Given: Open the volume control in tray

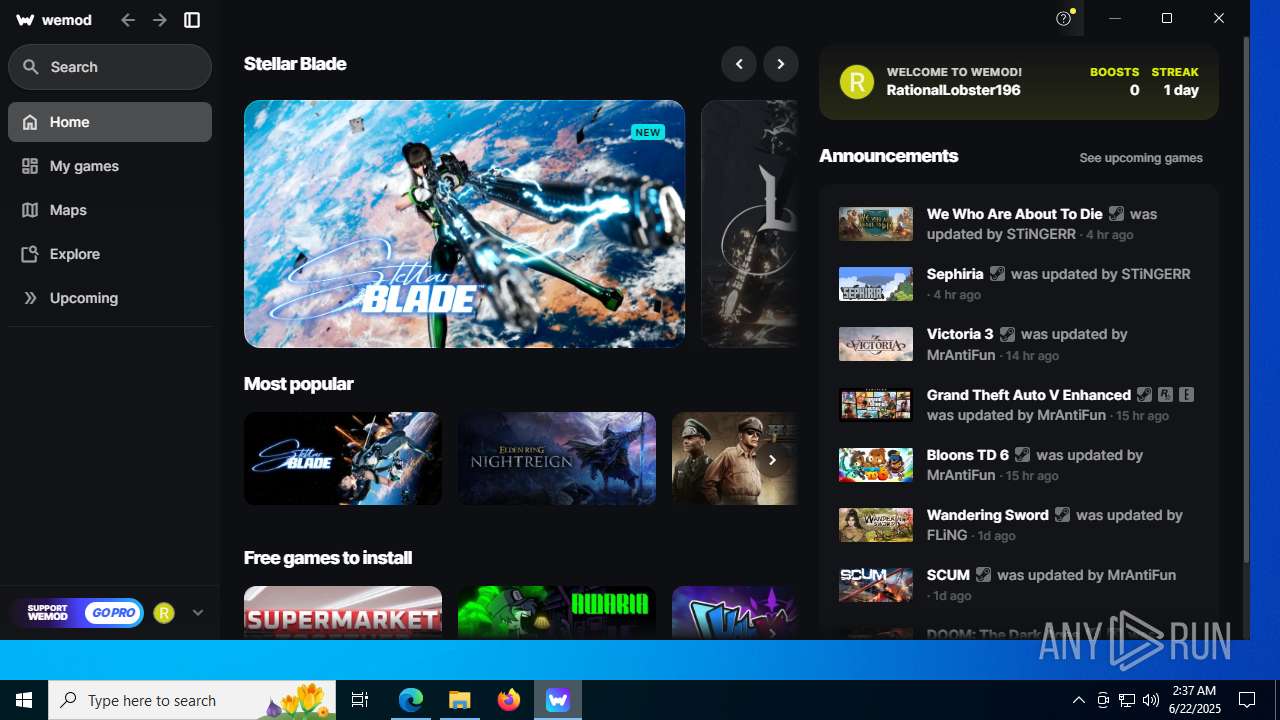Looking at the screenshot, I should point(1151,700).
